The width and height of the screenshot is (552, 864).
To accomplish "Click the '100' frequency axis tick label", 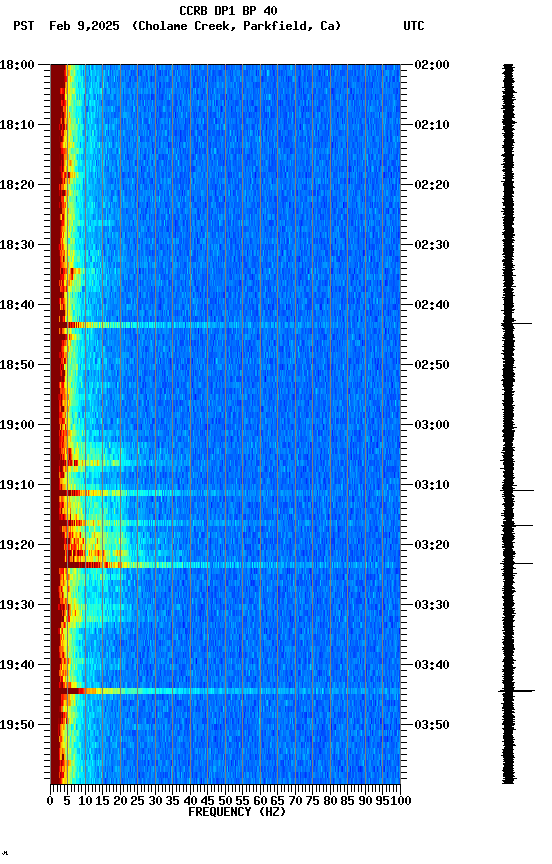I will 401,802.
